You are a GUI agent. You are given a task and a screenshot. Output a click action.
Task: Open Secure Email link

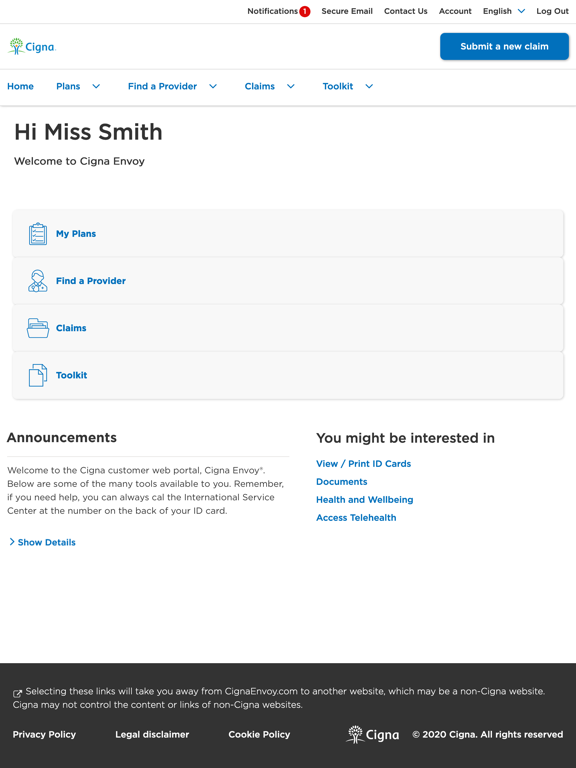click(x=347, y=11)
